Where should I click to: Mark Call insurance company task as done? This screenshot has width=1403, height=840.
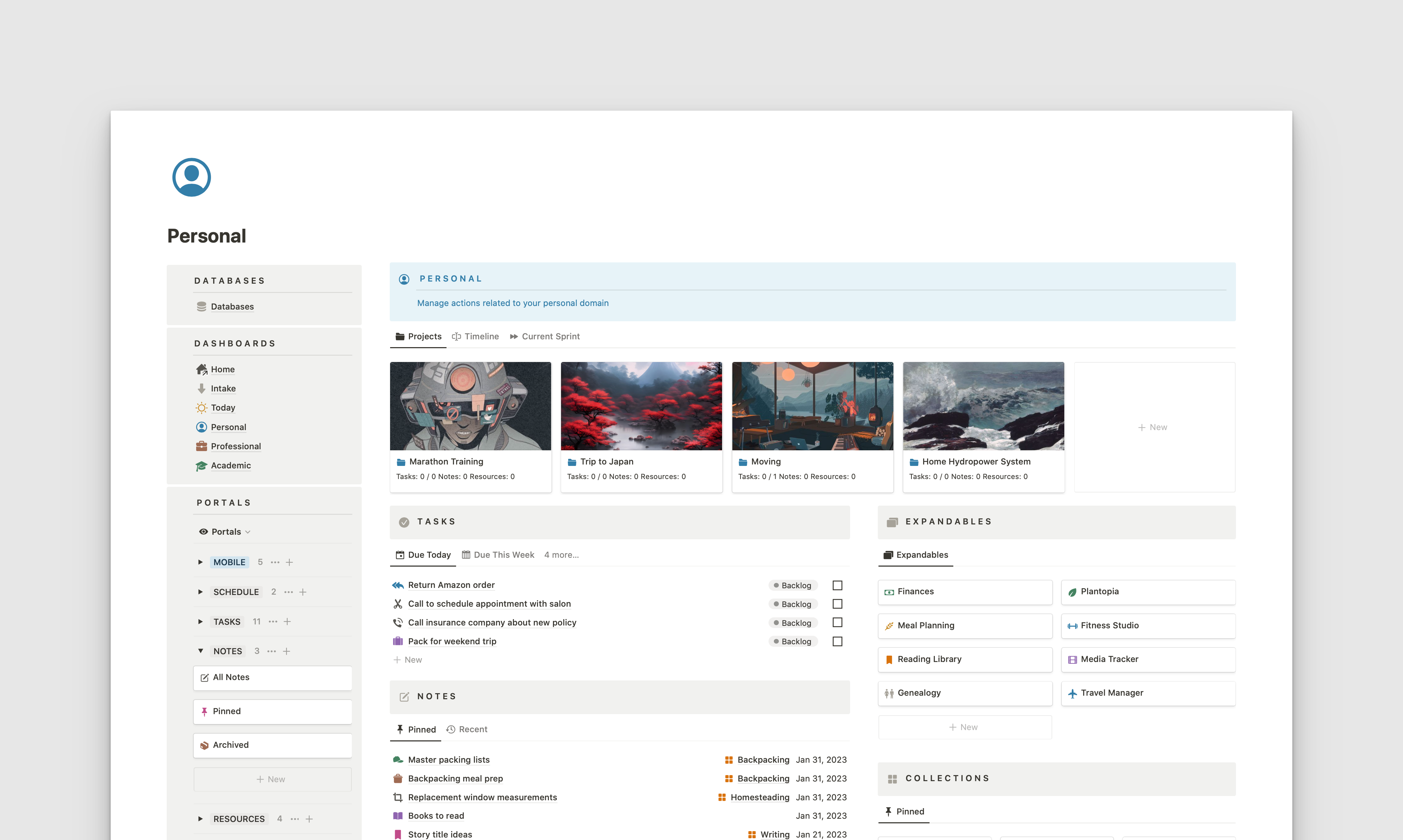837,622
